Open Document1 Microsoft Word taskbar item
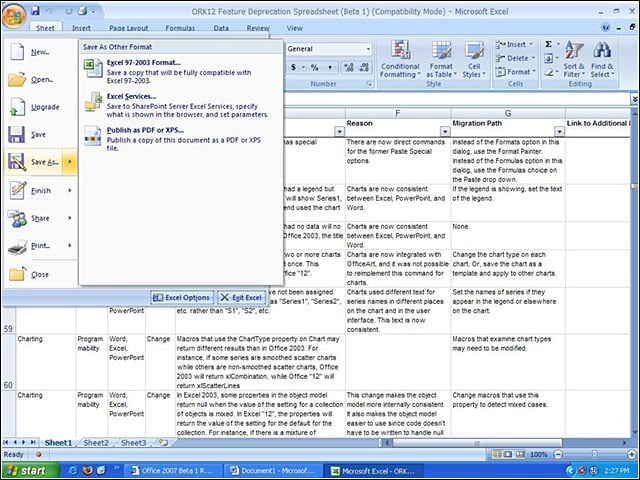This screenshot has width=640, height=480. coord(273,471)
